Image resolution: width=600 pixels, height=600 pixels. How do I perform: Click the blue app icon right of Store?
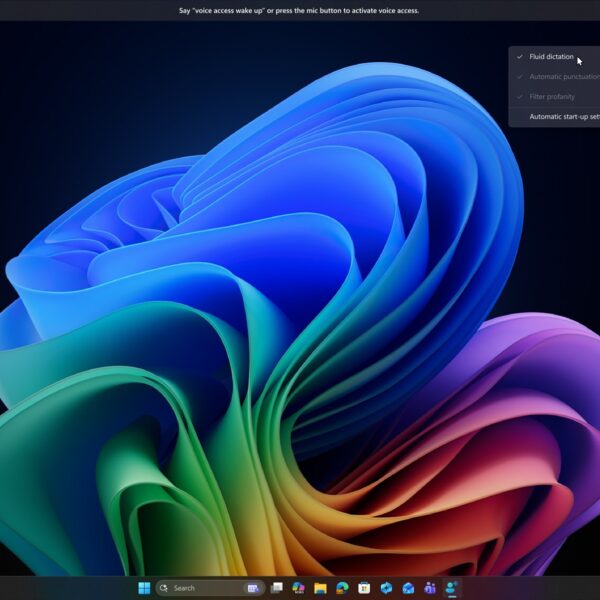(x=386, y=588)
